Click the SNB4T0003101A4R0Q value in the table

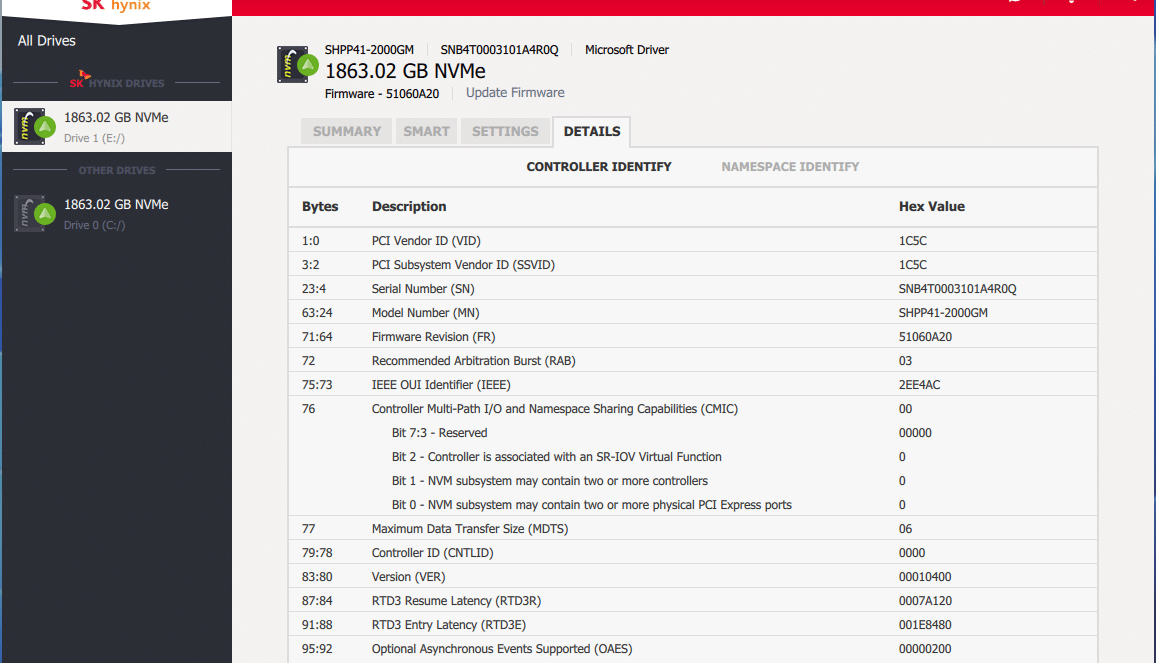point(958,289)
